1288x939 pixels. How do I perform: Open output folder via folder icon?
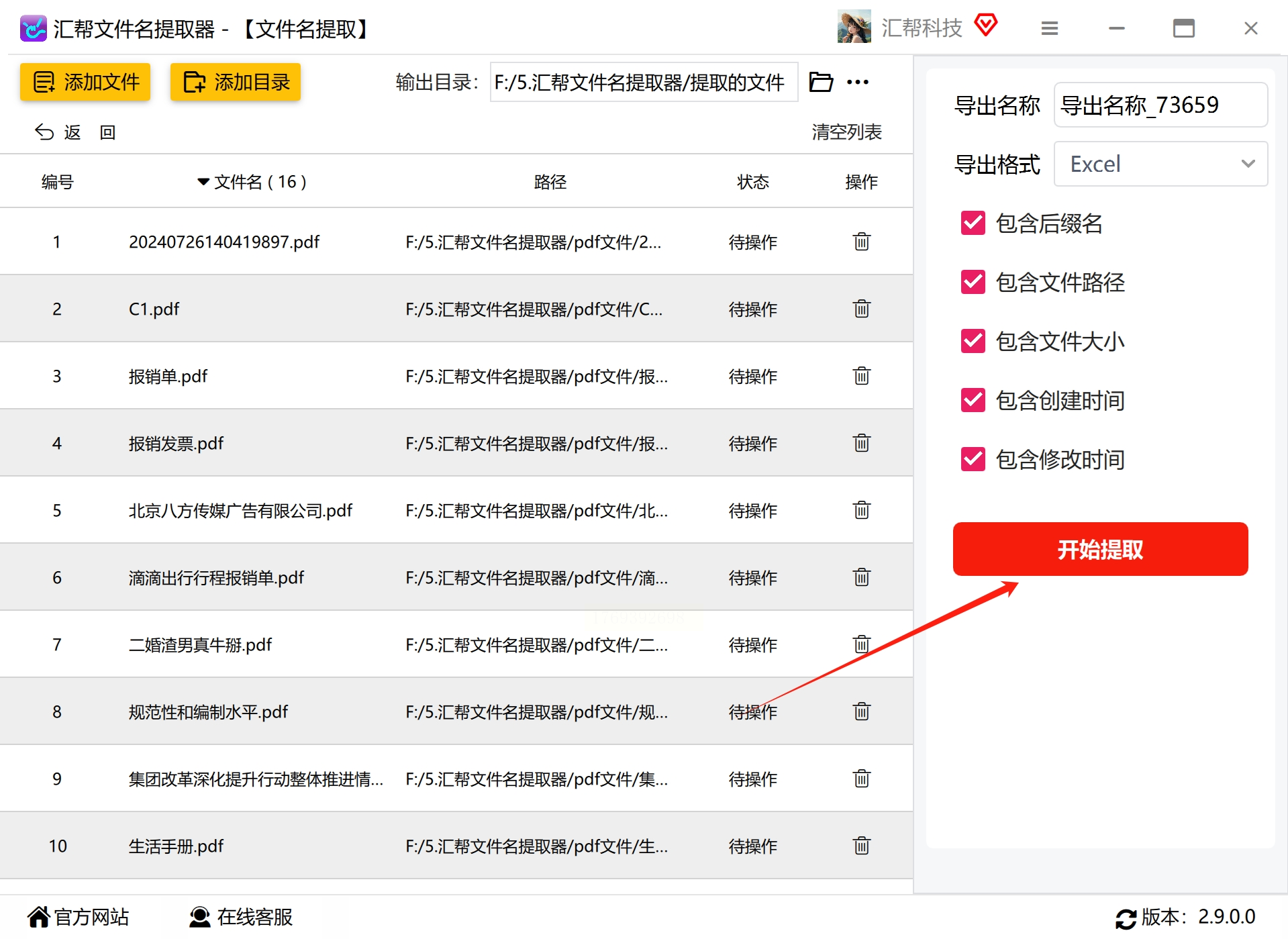(821, 82)
